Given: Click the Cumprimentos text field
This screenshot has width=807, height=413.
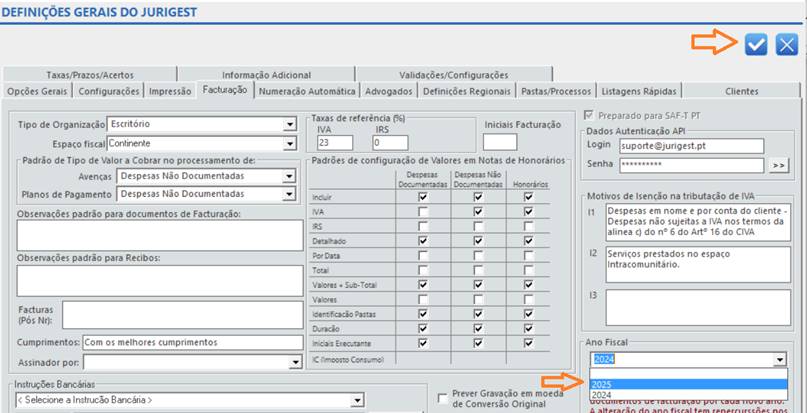Looking at the screenshot, I should coord(192,342).
